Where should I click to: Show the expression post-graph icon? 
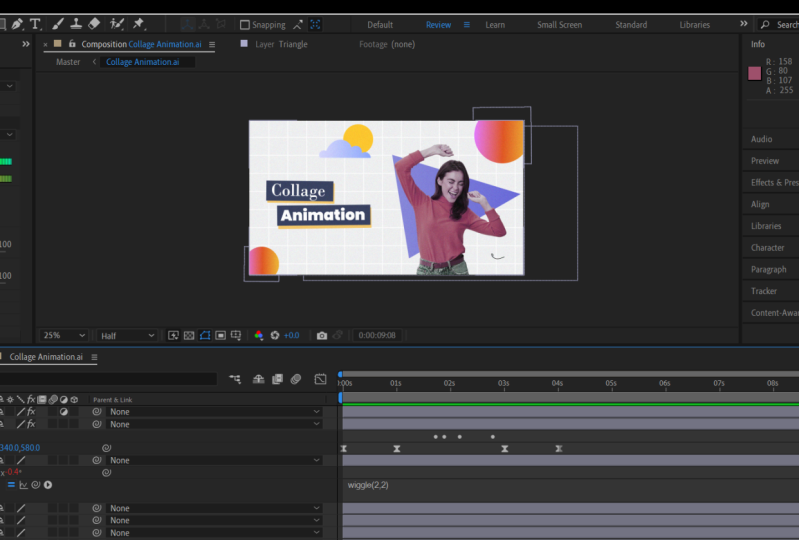click(23, 485)
